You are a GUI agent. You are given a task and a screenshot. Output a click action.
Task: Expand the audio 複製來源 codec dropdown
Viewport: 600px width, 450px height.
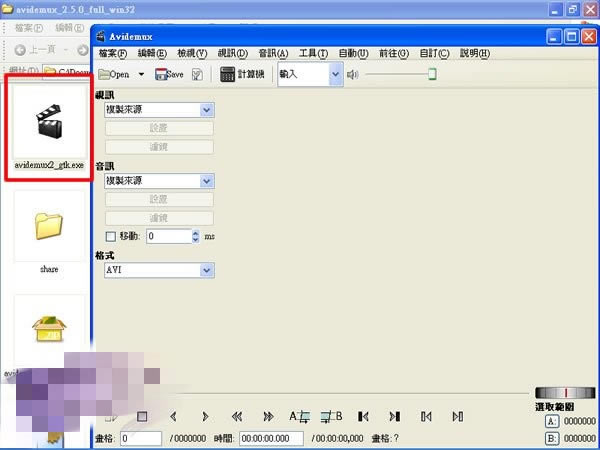point(206,181)
